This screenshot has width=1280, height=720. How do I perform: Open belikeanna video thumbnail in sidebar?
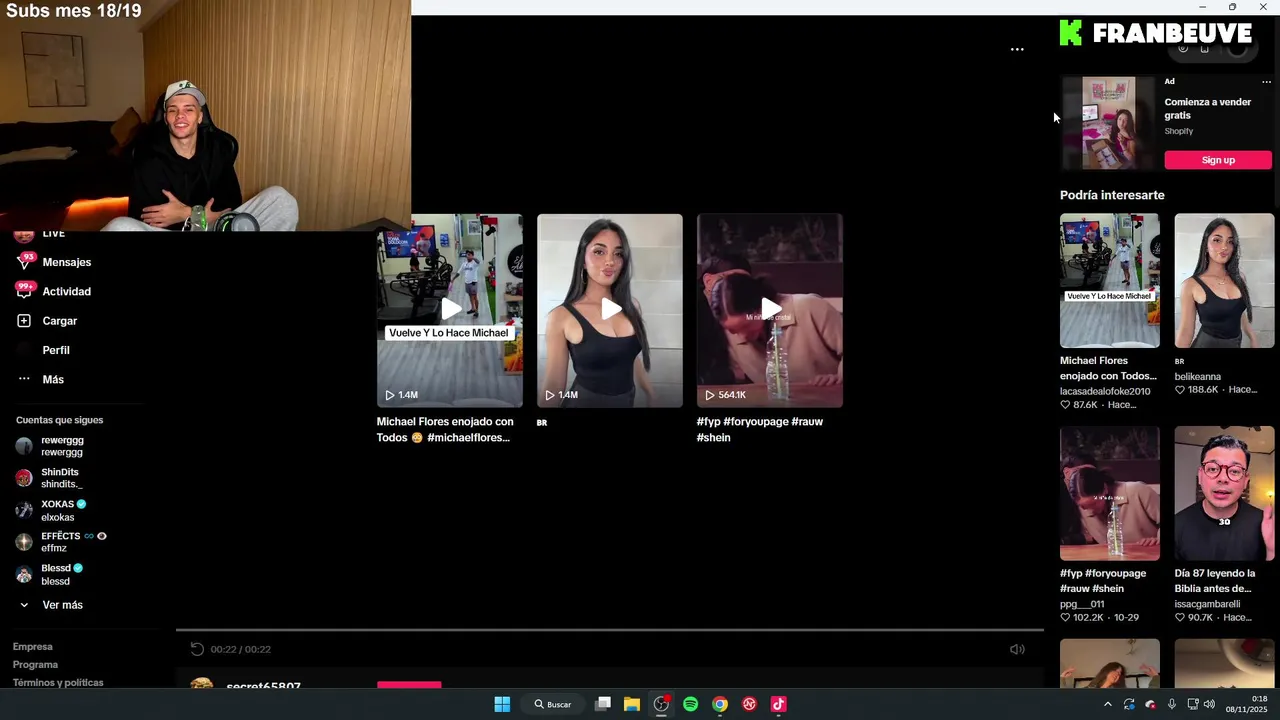click(x=1224, y=280)
